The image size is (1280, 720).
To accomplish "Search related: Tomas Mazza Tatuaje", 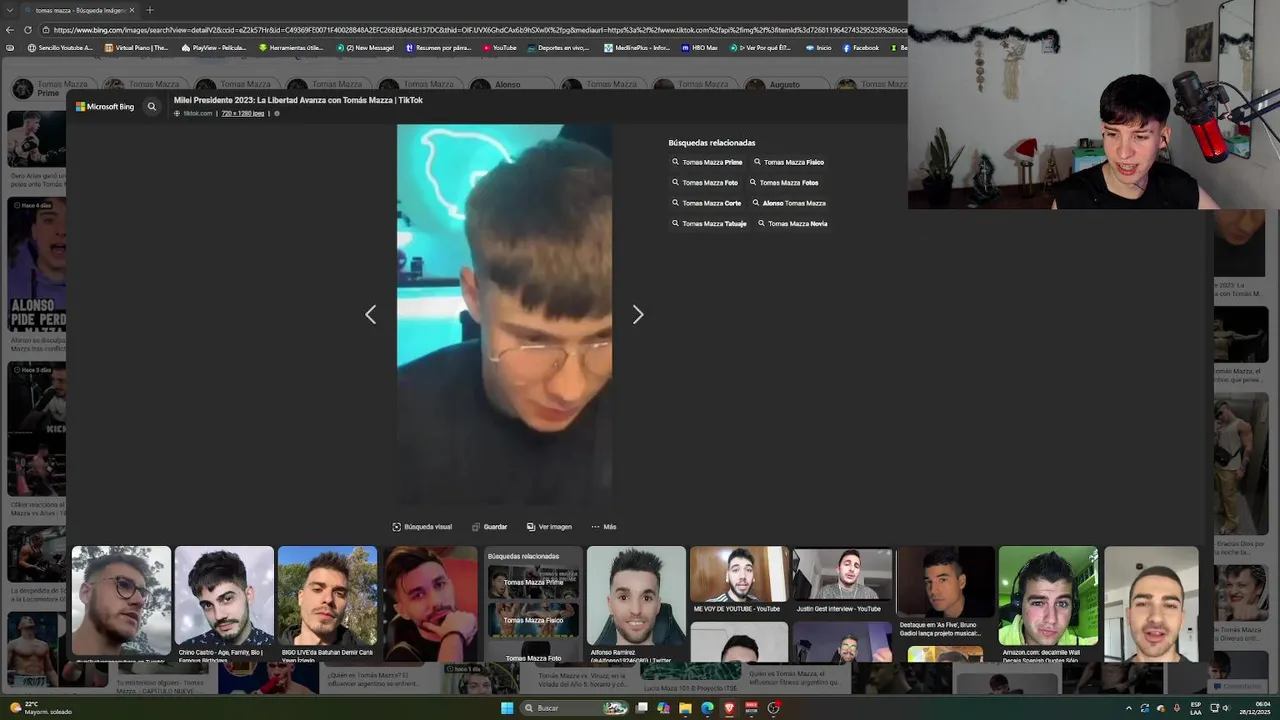I will [709, 224].
